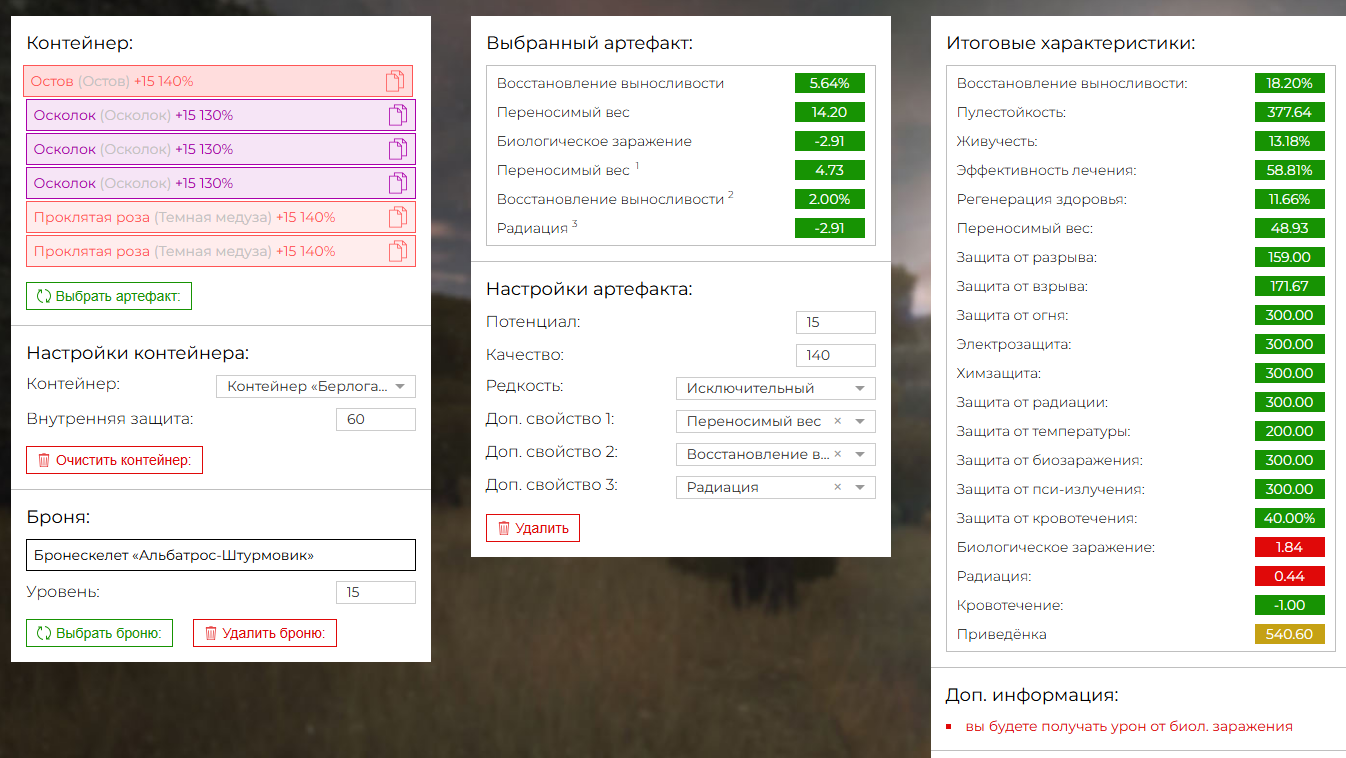Open the Доп. свойство 1 dropdown arrow
Viewport: 1346px width, 758px height.
pos(860,421)
